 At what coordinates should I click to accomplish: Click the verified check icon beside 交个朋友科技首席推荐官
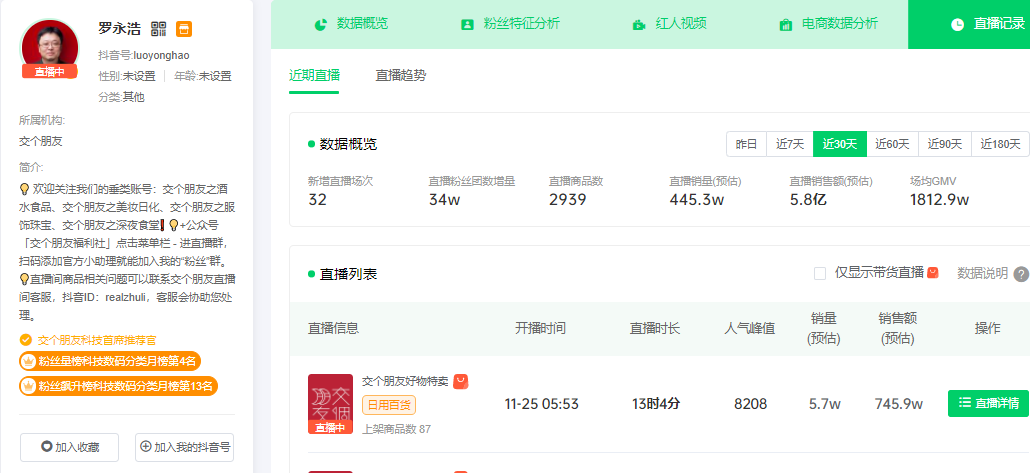(x=26, y=340)
